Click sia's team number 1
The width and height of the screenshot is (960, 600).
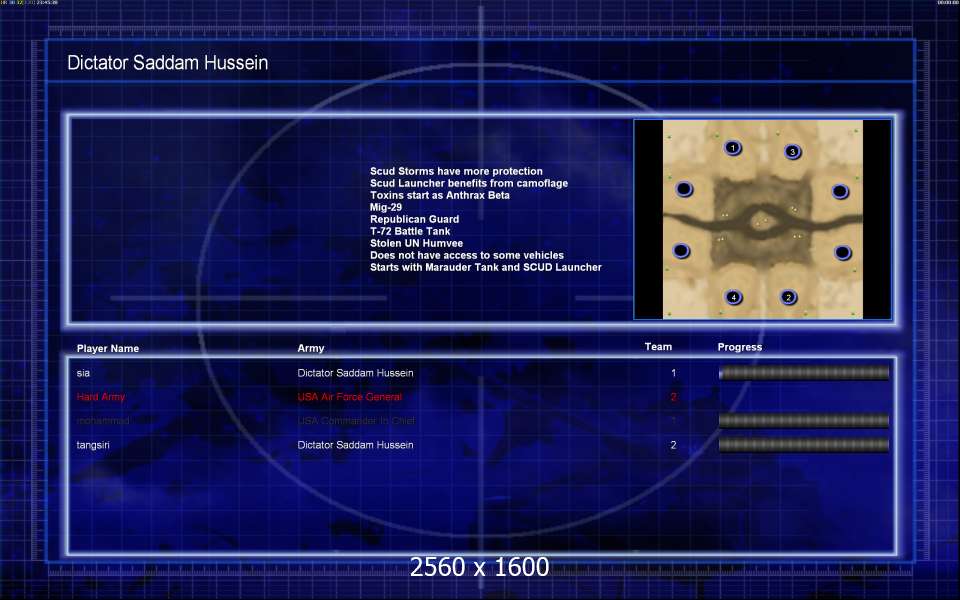[x=673, y=373]
